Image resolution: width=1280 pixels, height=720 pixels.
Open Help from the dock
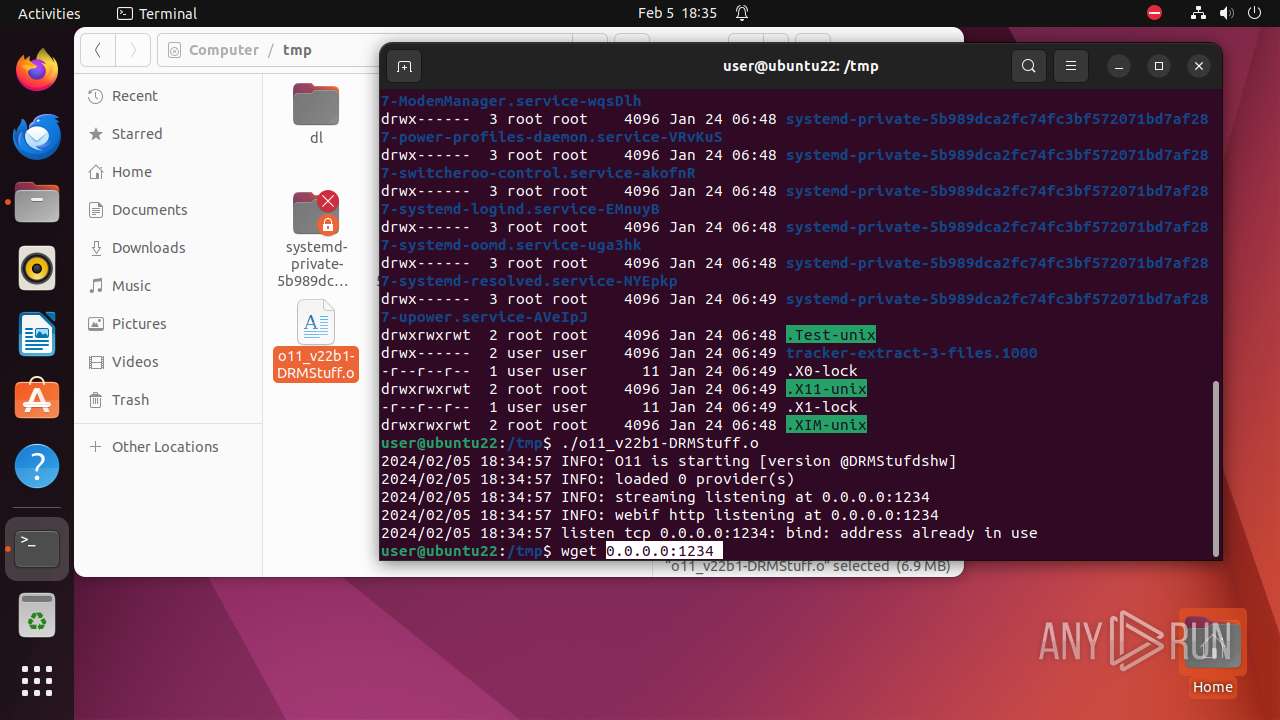tap(37, 465)
